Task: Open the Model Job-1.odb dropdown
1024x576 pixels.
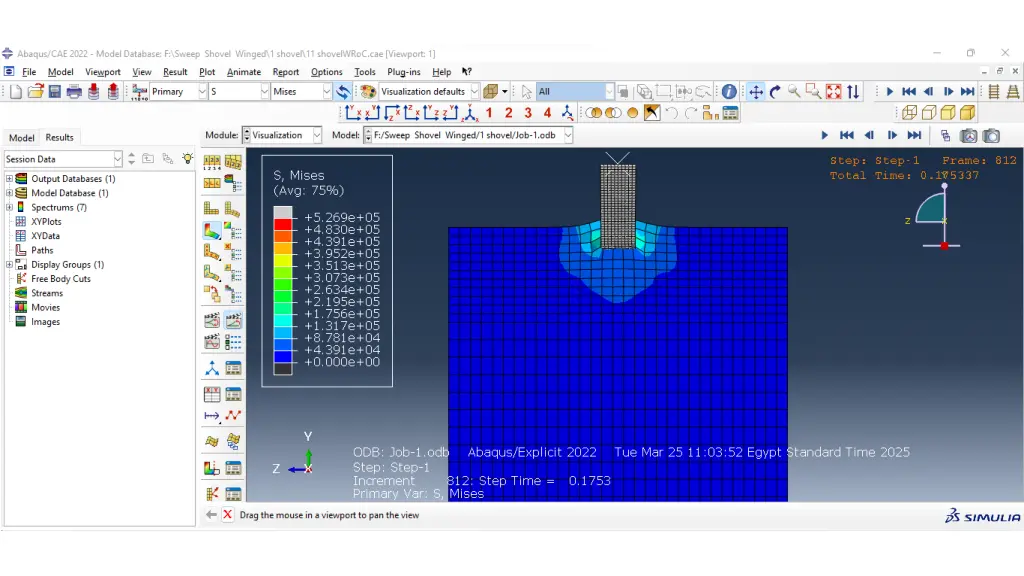Action: [568, 135]
